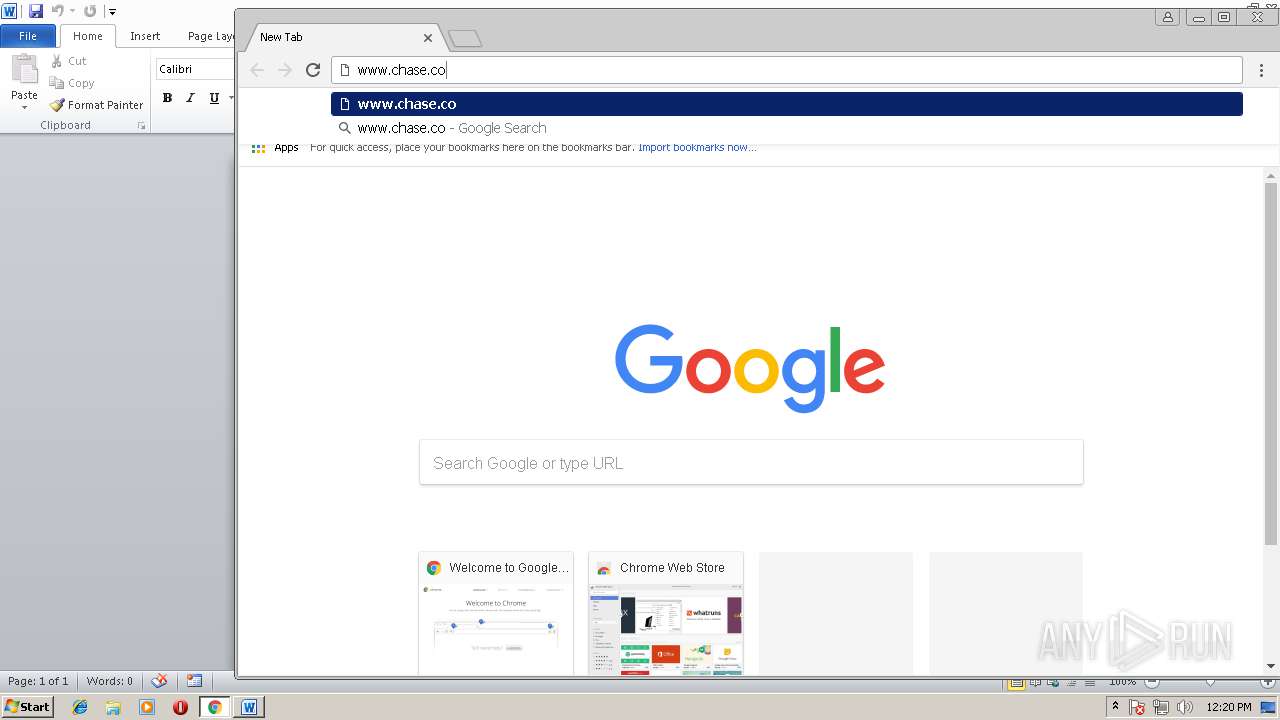
Task: Click Copy in the Clipboard group
Action: click(72, 83)
